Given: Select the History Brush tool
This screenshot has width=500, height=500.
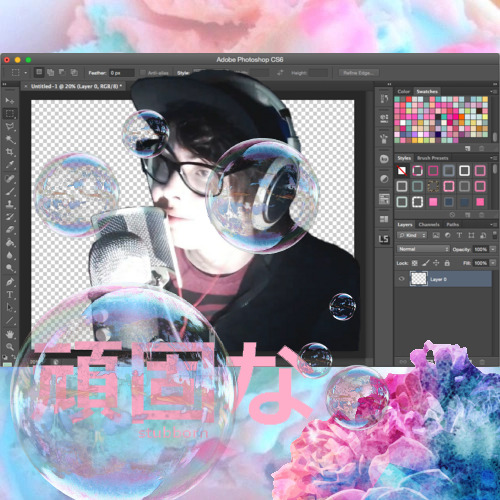Looking at the screenshot, I should point(10,217).
